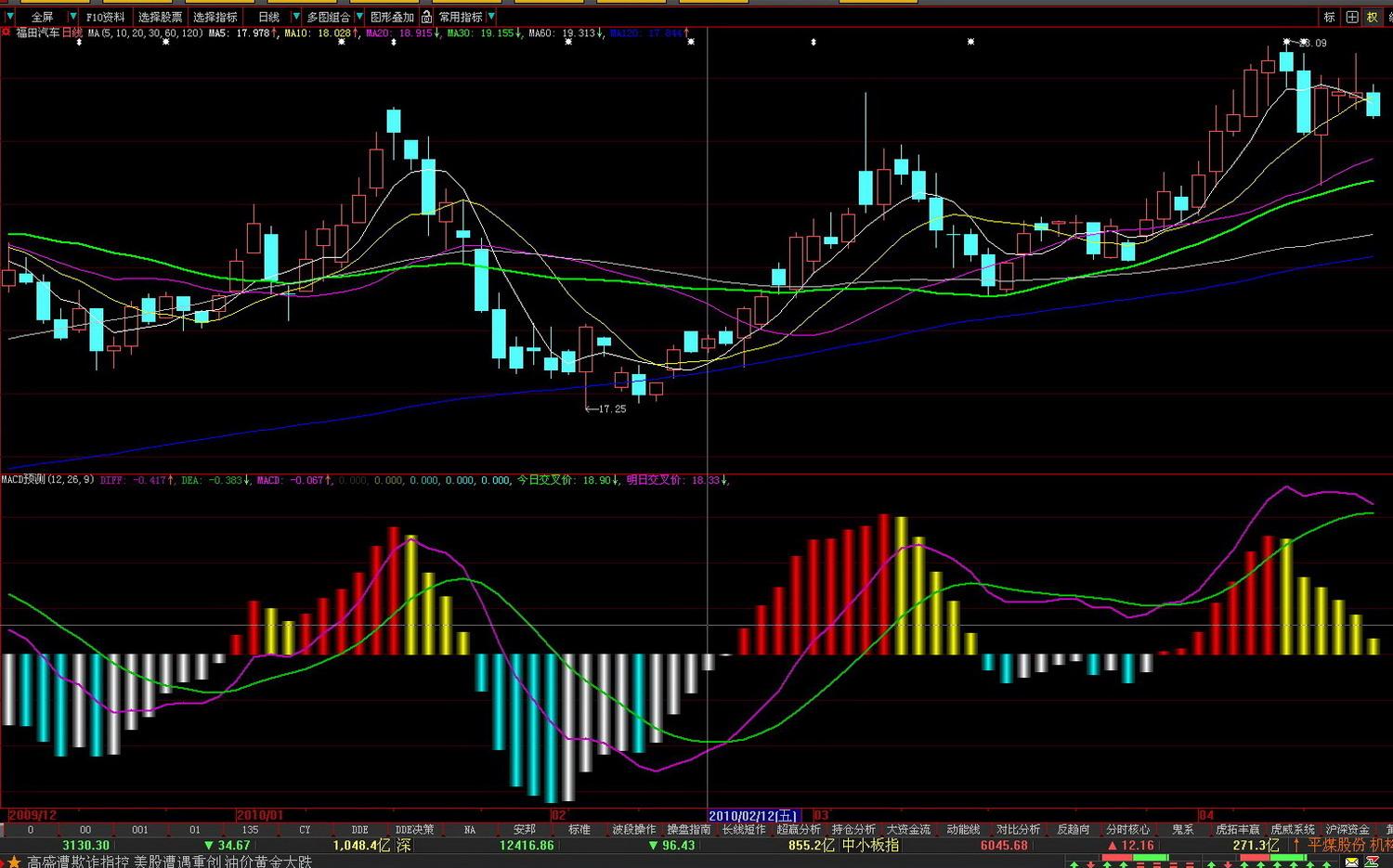Expand the 多图组合 dropdown arrow

click(358, 17)
